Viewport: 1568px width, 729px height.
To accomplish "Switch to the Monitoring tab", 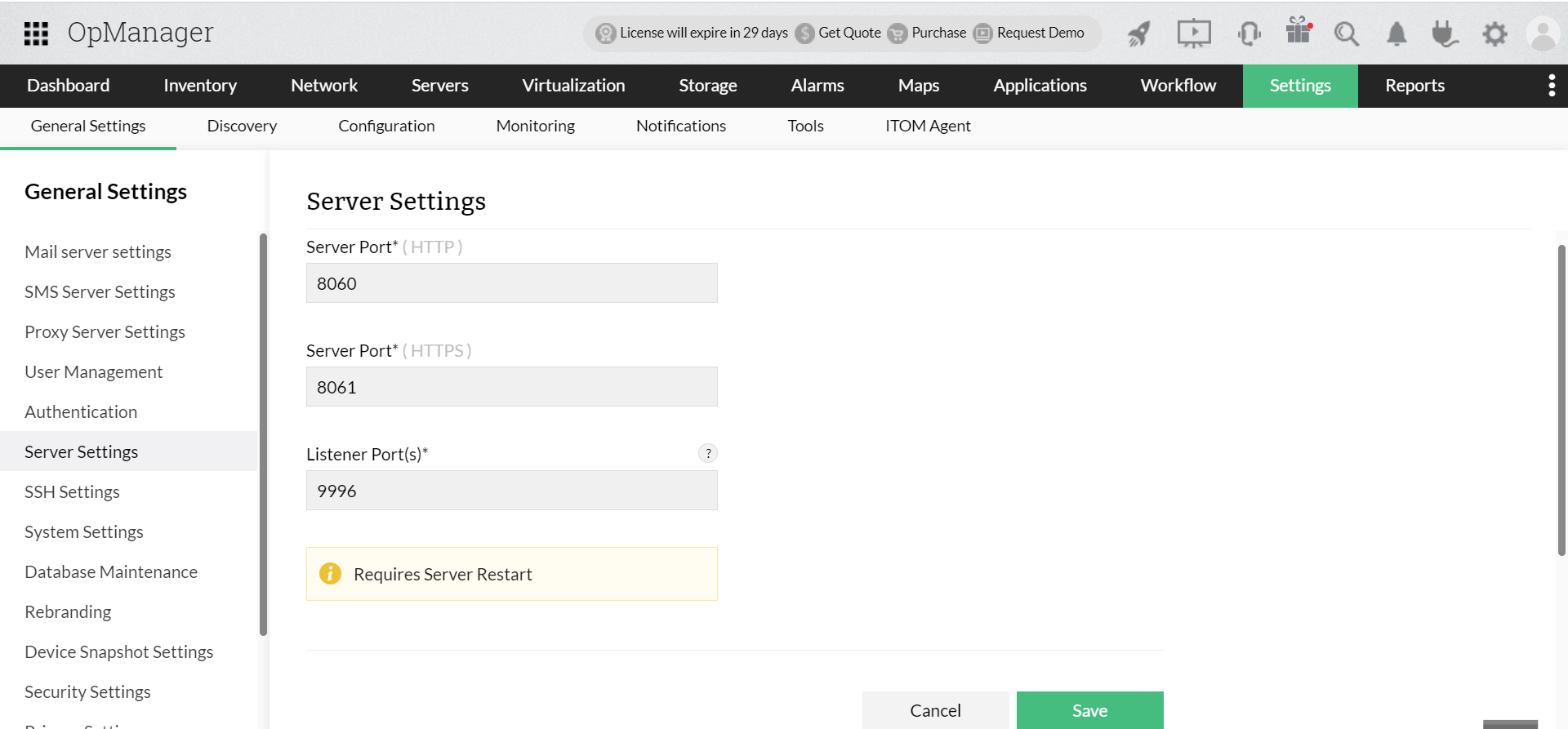I will click(x=536, y=127).
